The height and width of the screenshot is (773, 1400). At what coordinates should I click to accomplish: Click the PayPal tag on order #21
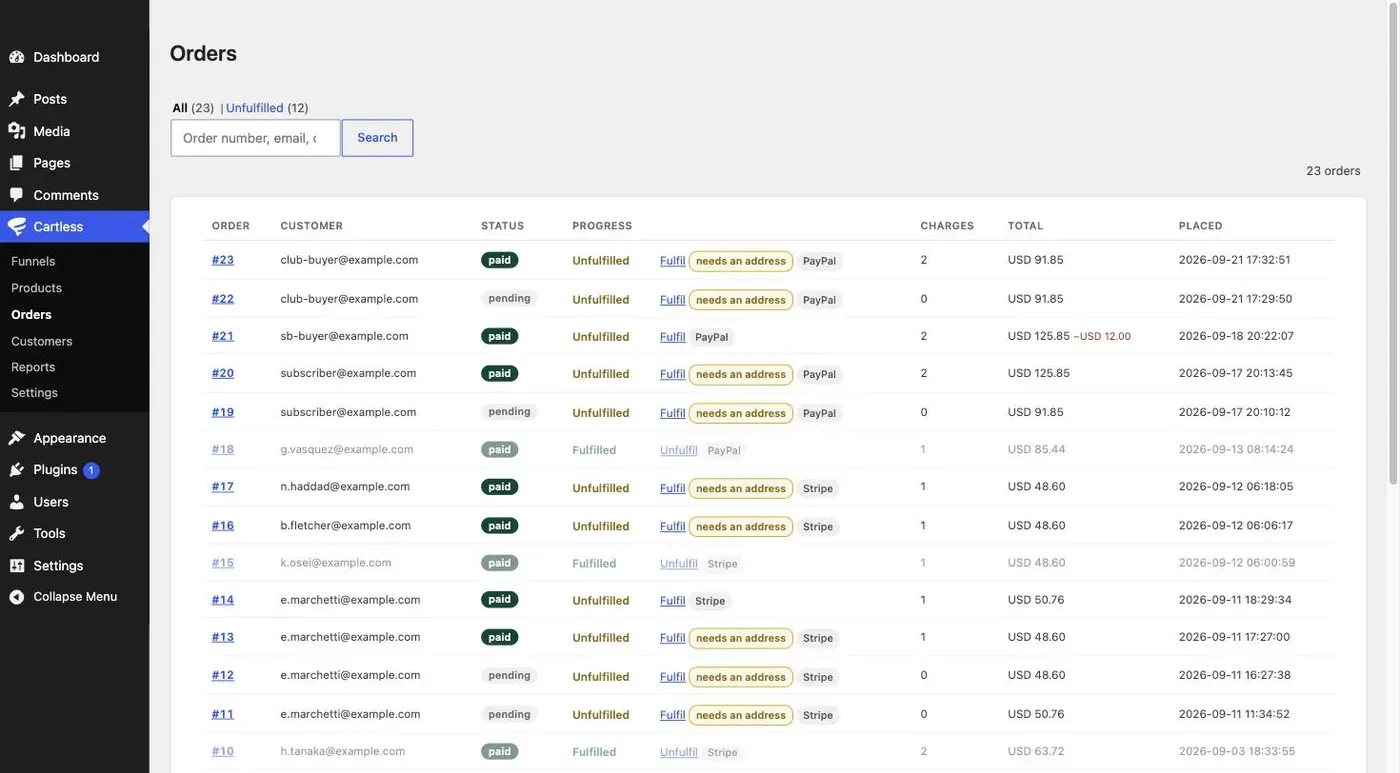pyautogui.click(x=712, y=337)
